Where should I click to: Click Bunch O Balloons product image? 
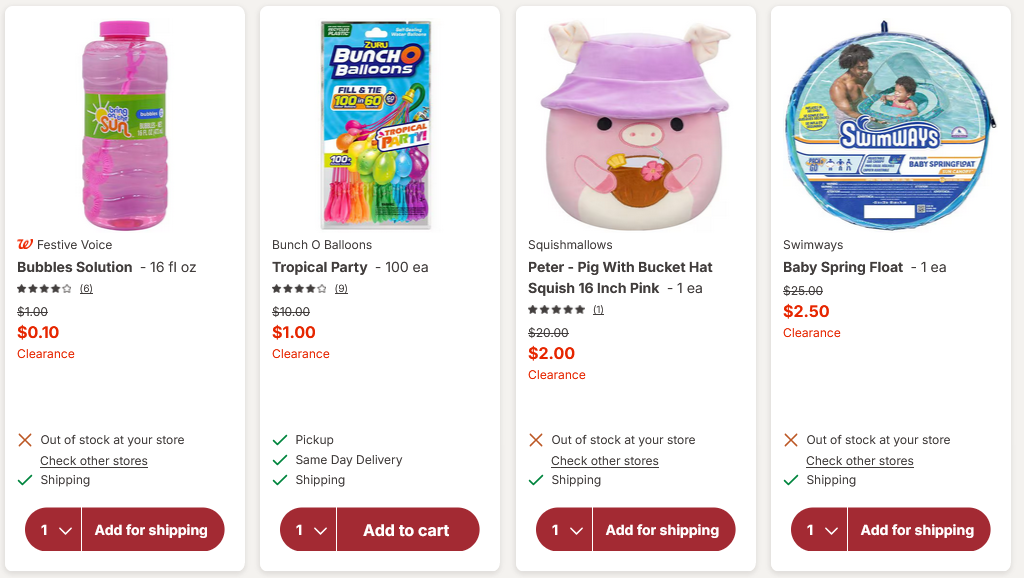(378, 124)
